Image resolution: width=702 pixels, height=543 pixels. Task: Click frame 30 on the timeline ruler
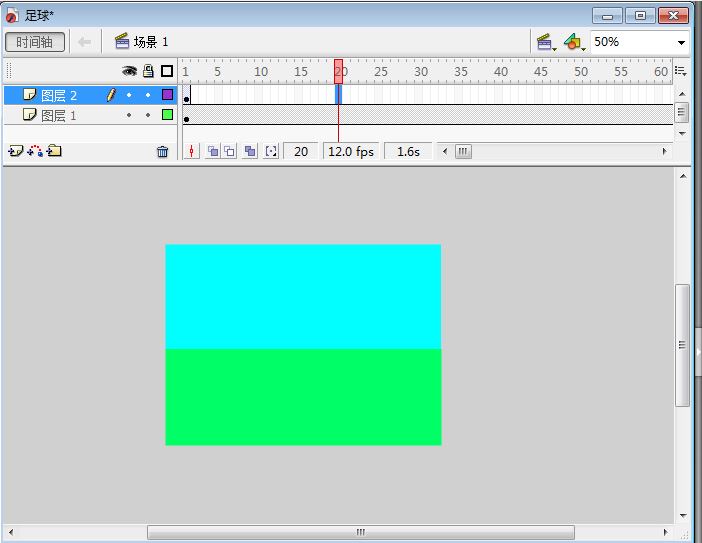[x=420, y=72]
